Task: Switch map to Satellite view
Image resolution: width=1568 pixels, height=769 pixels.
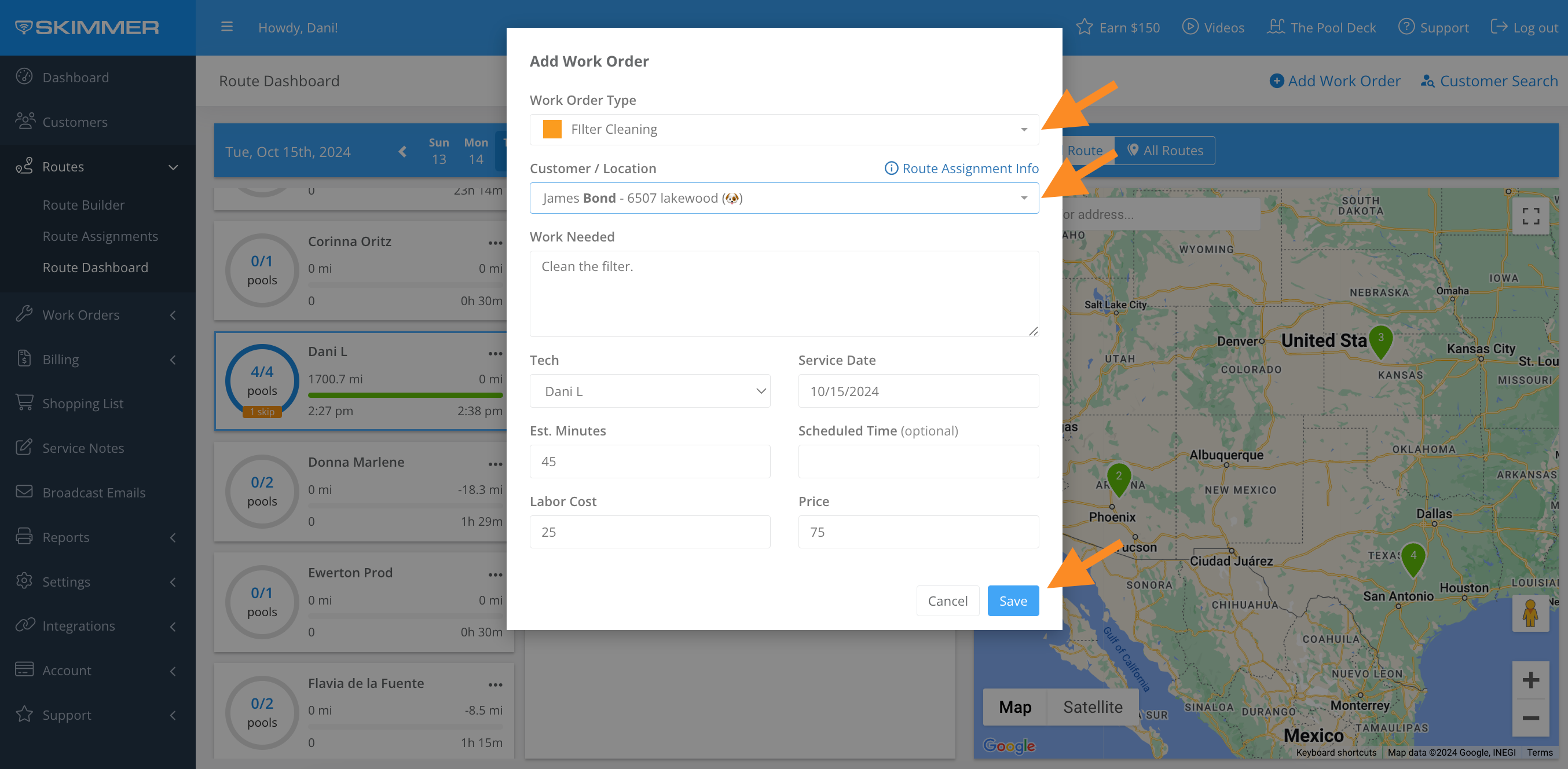Action: 1093,707
